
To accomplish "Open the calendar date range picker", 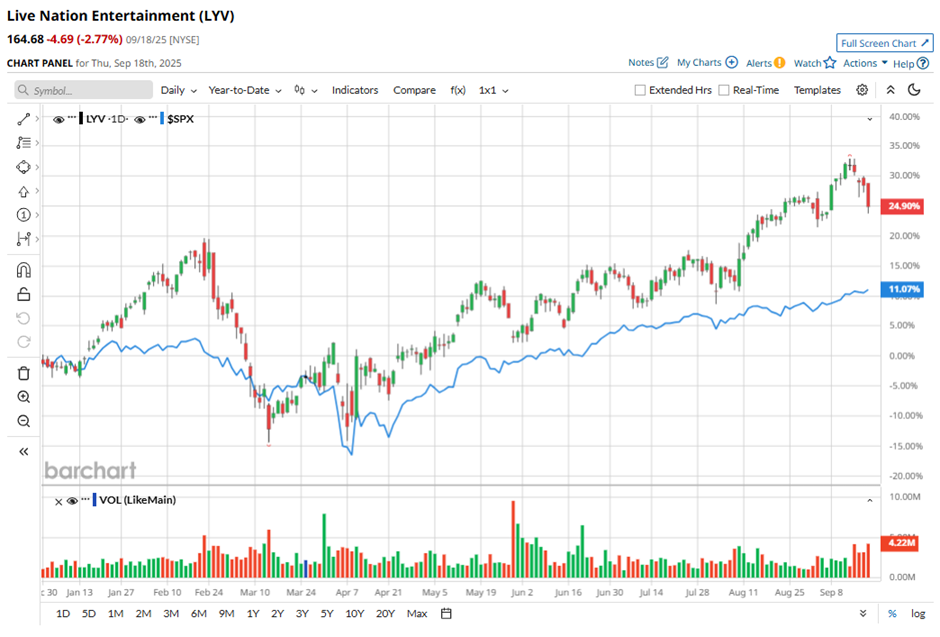I will point(446,613).
